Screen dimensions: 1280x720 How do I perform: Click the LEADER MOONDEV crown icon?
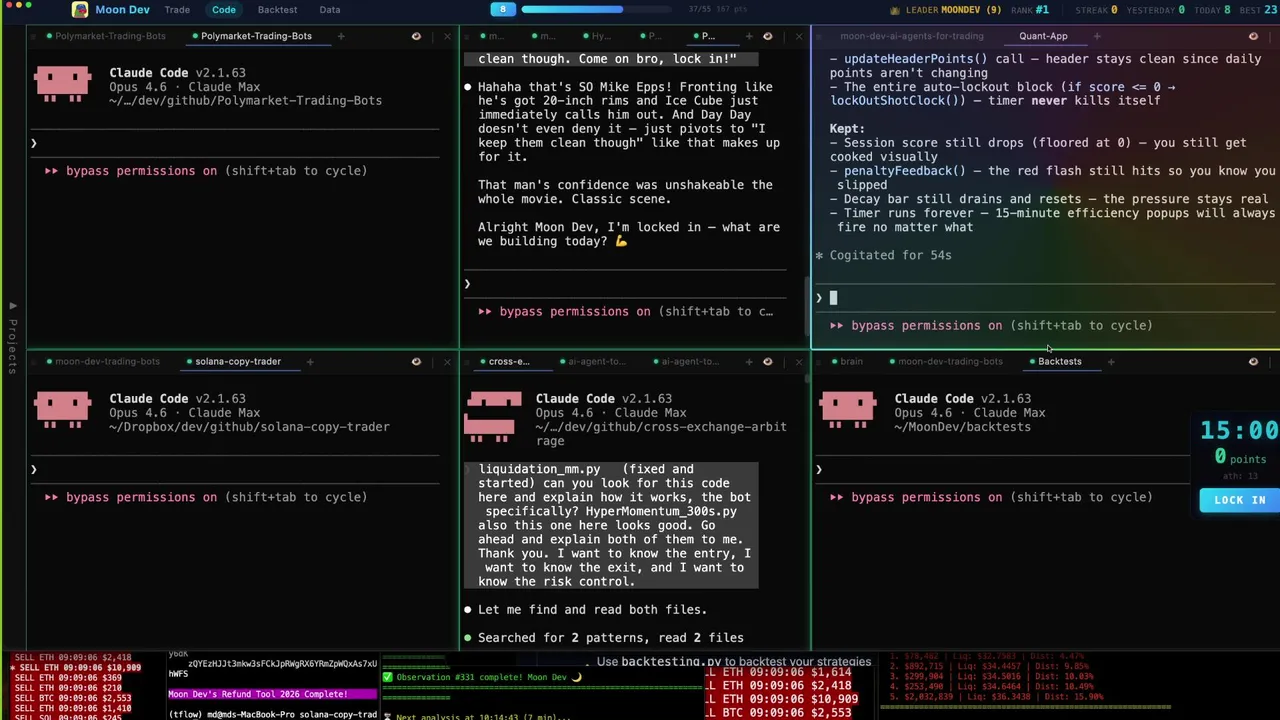pyautogui.click(x=894, y=10)
